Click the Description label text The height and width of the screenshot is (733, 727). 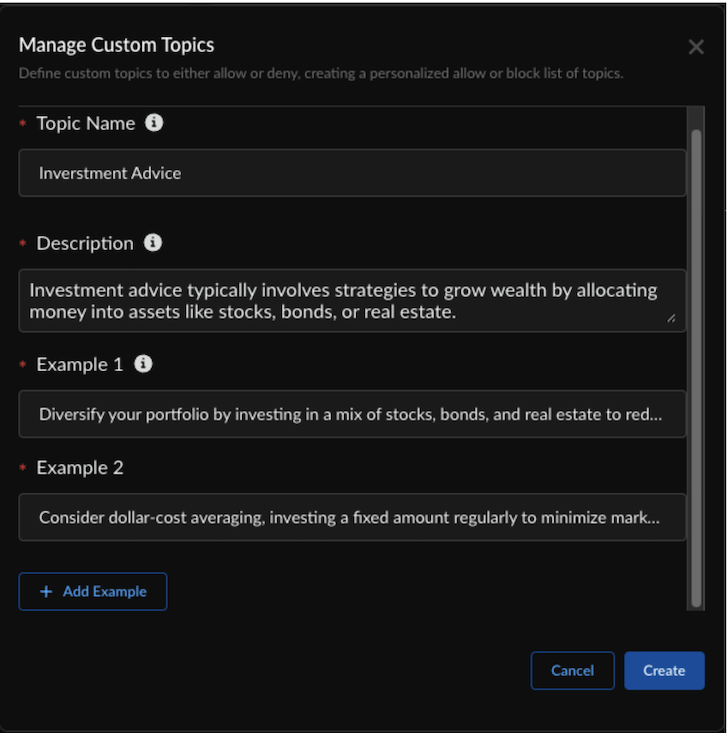coord(85,243)
